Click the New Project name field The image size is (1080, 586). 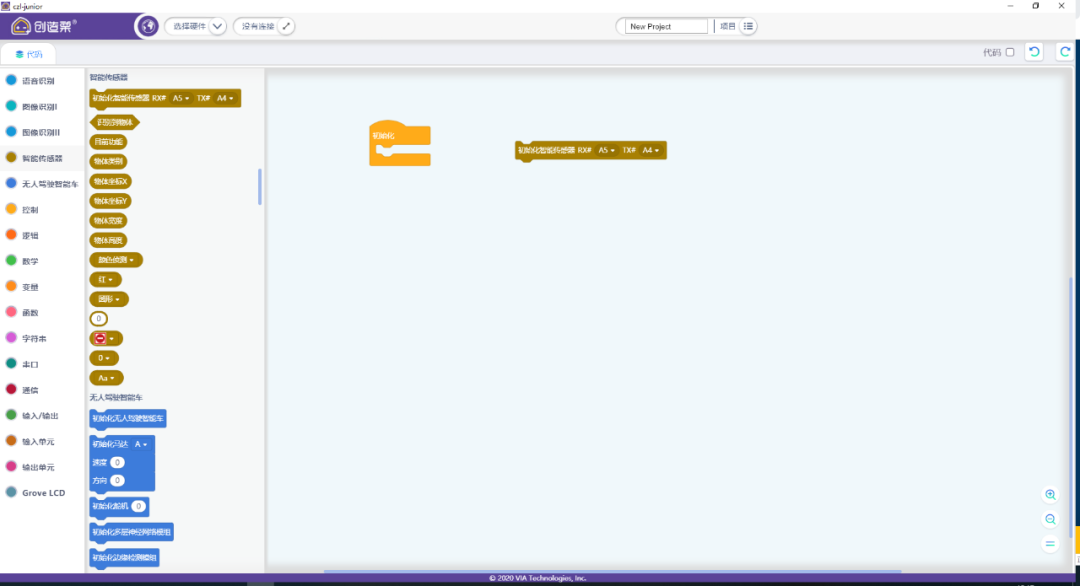click(665, 26)
